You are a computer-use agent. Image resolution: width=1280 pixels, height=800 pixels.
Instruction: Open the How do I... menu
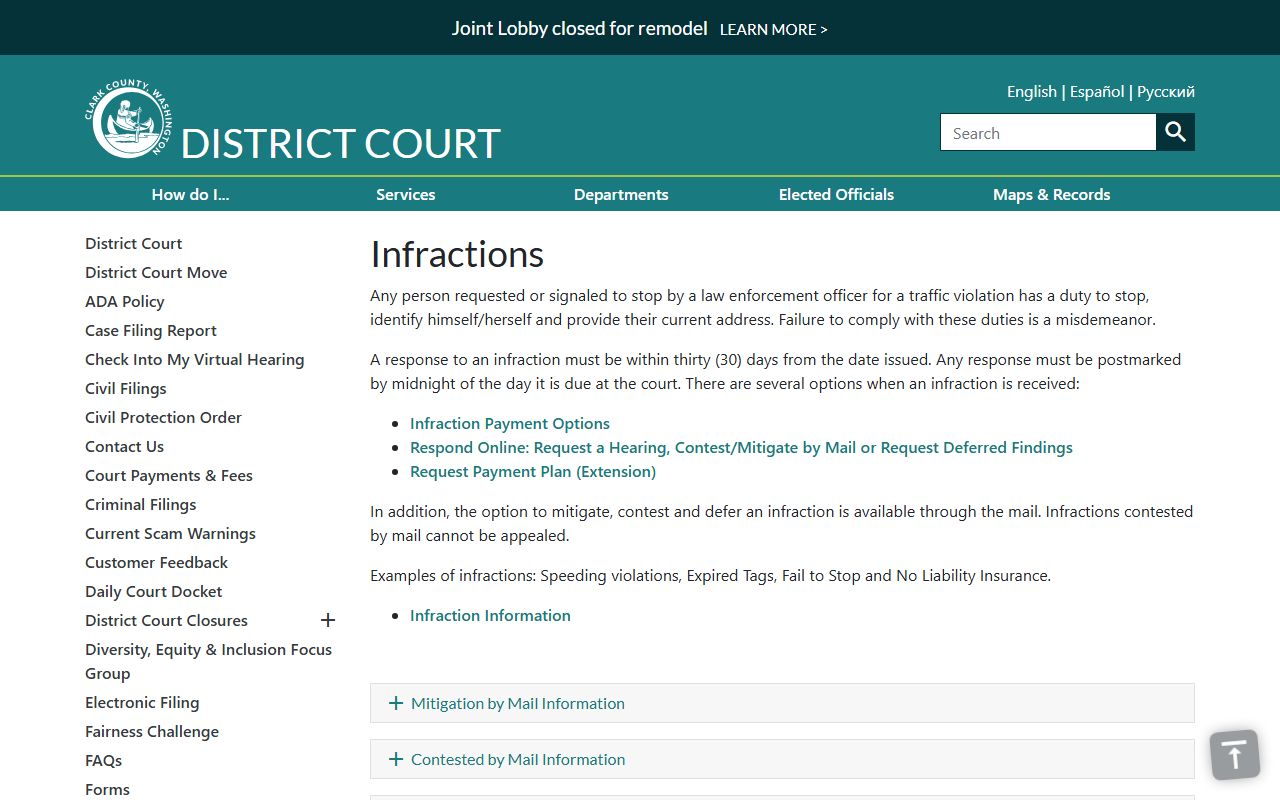191,194
